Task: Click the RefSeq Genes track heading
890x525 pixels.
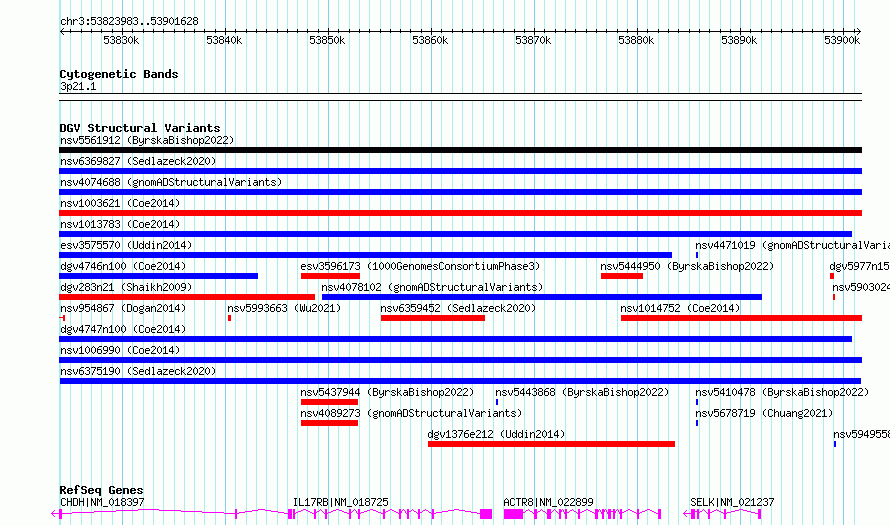Action: click(x=101, y=490)
